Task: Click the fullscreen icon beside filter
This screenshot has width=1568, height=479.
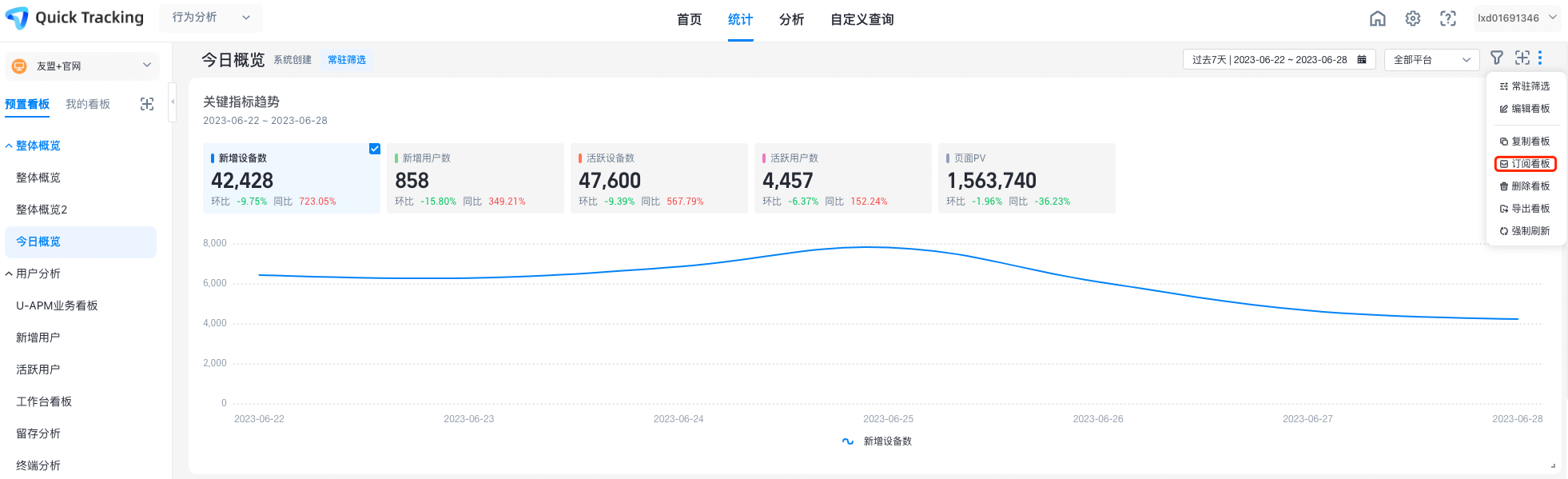Action: 1522,58
